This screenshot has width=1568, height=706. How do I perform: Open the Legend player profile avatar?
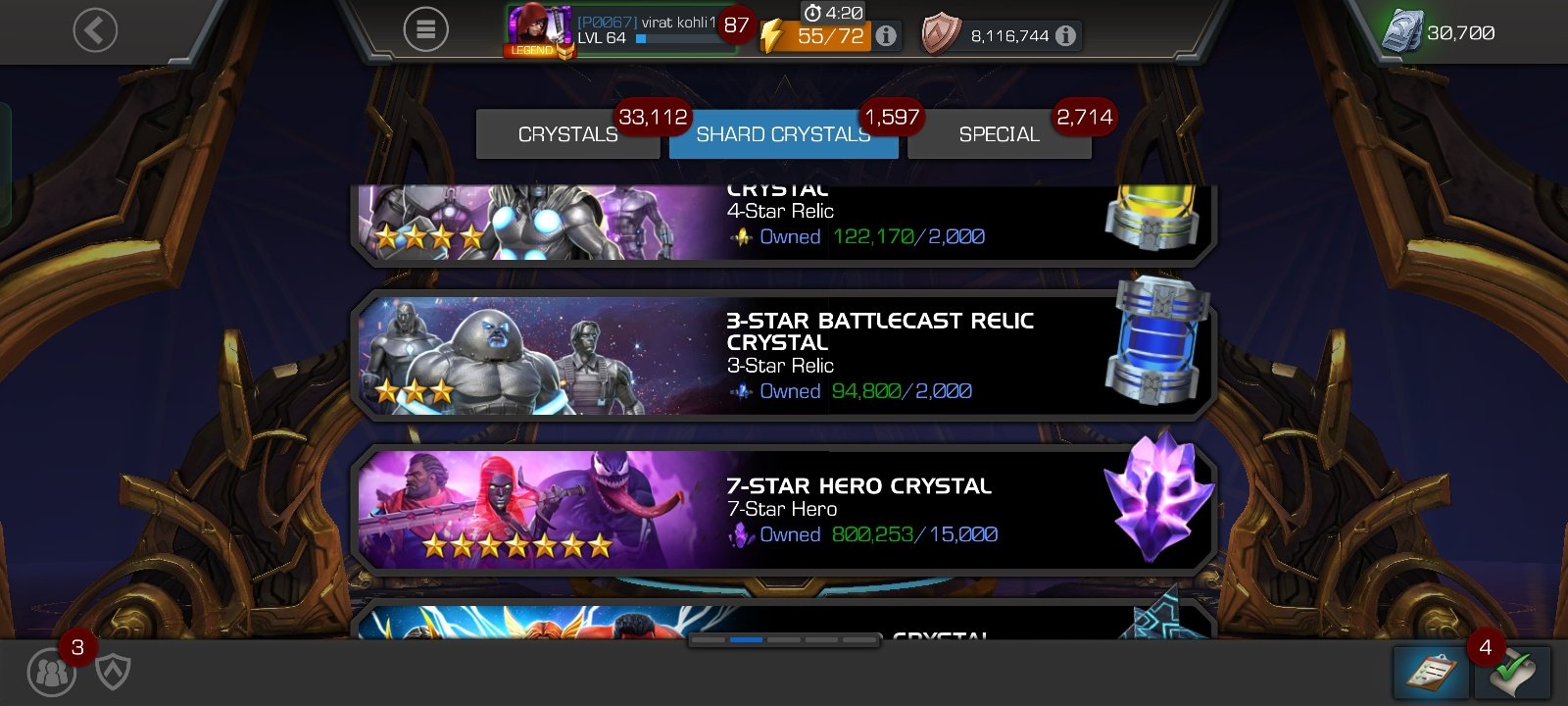(538, 31)
